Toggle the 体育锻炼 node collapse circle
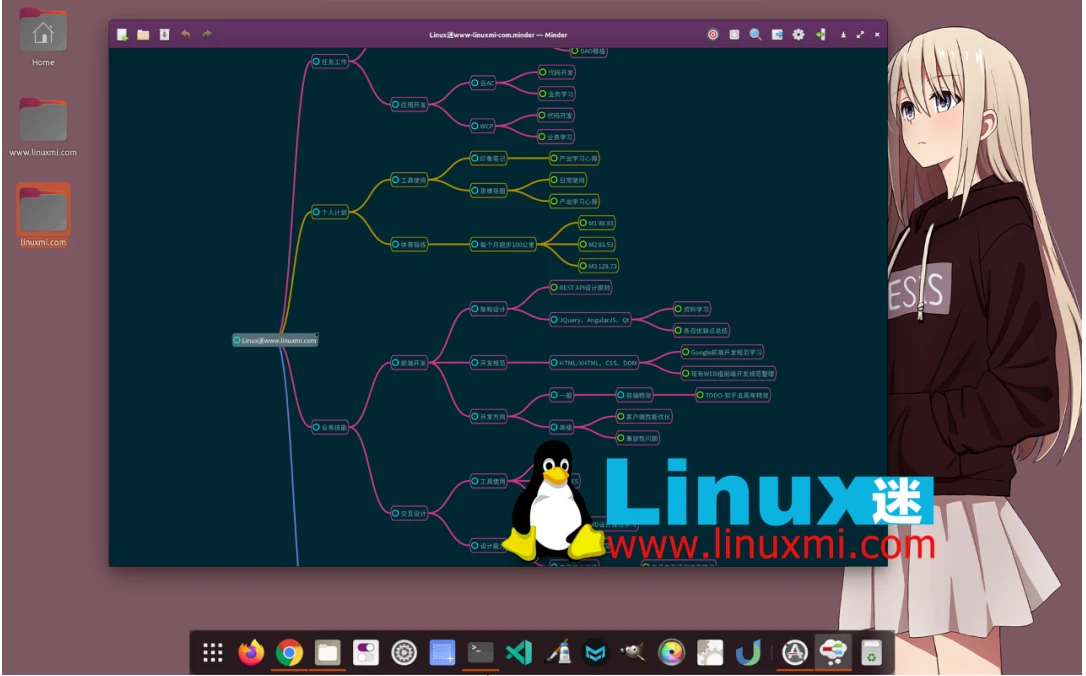 point(397,244)
